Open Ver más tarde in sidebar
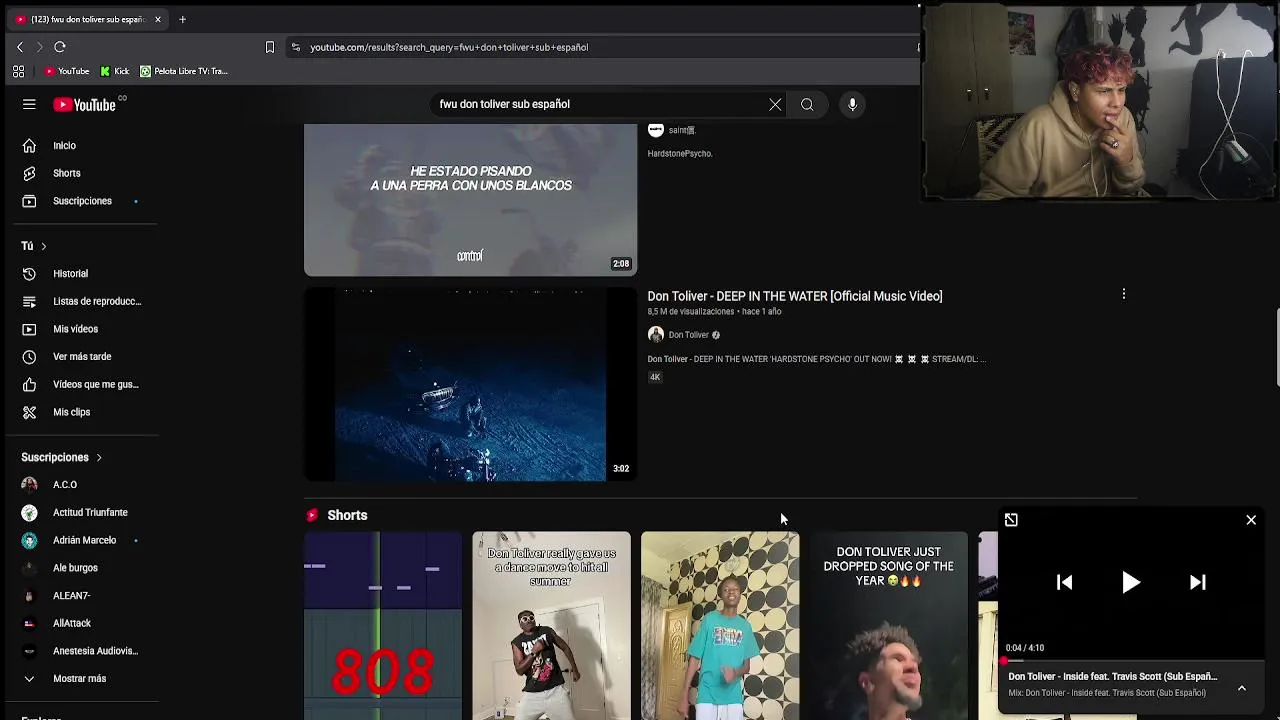The width and height of the screenshot is (1280, 720). pos(80,356)
